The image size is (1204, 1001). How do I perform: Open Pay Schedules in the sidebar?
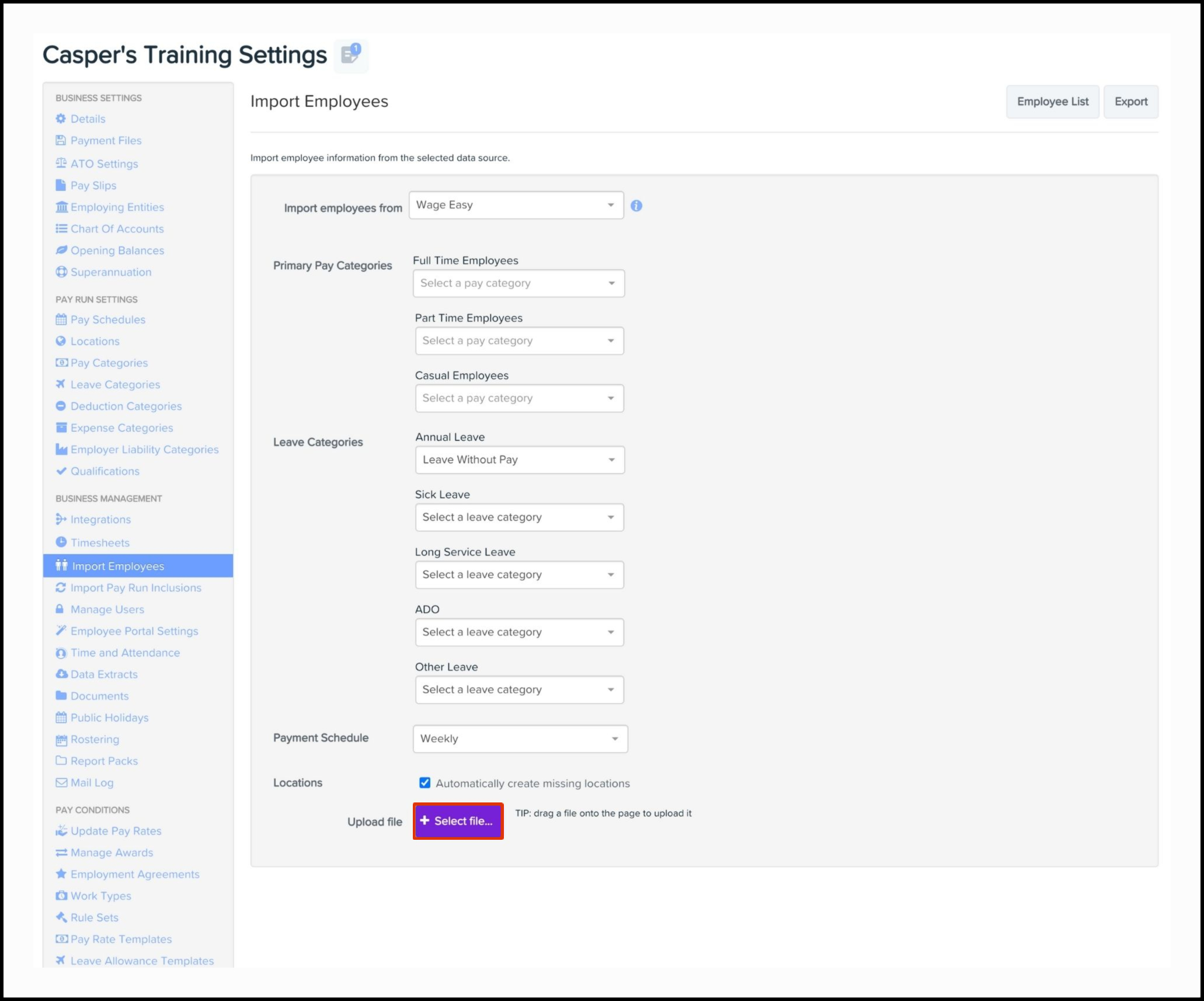pos(107,319)
